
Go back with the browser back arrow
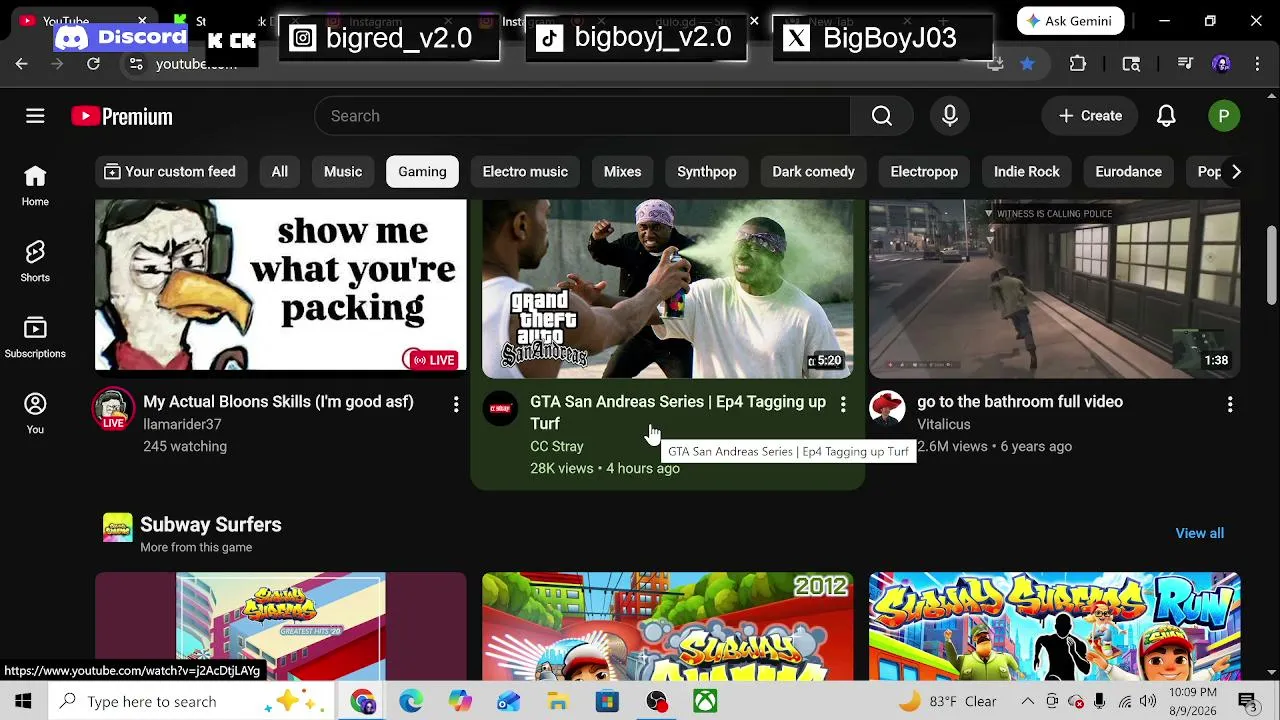point(21,64)
